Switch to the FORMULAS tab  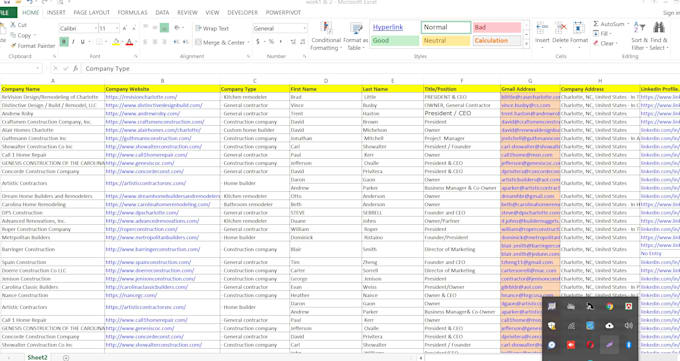click(132, 13)
